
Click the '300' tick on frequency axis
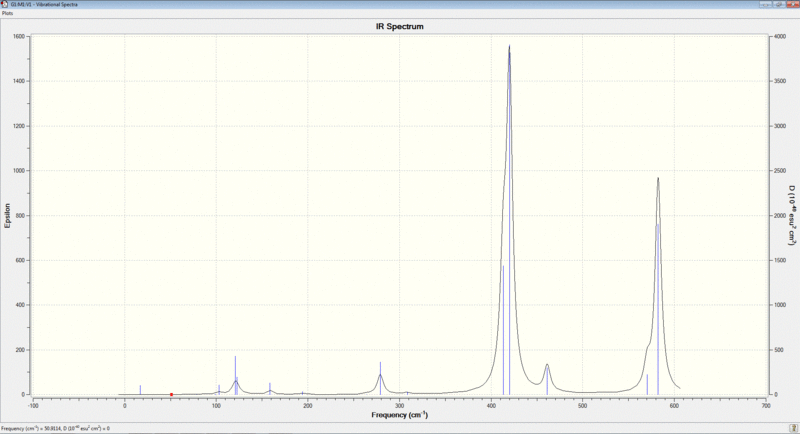point(399,406)
